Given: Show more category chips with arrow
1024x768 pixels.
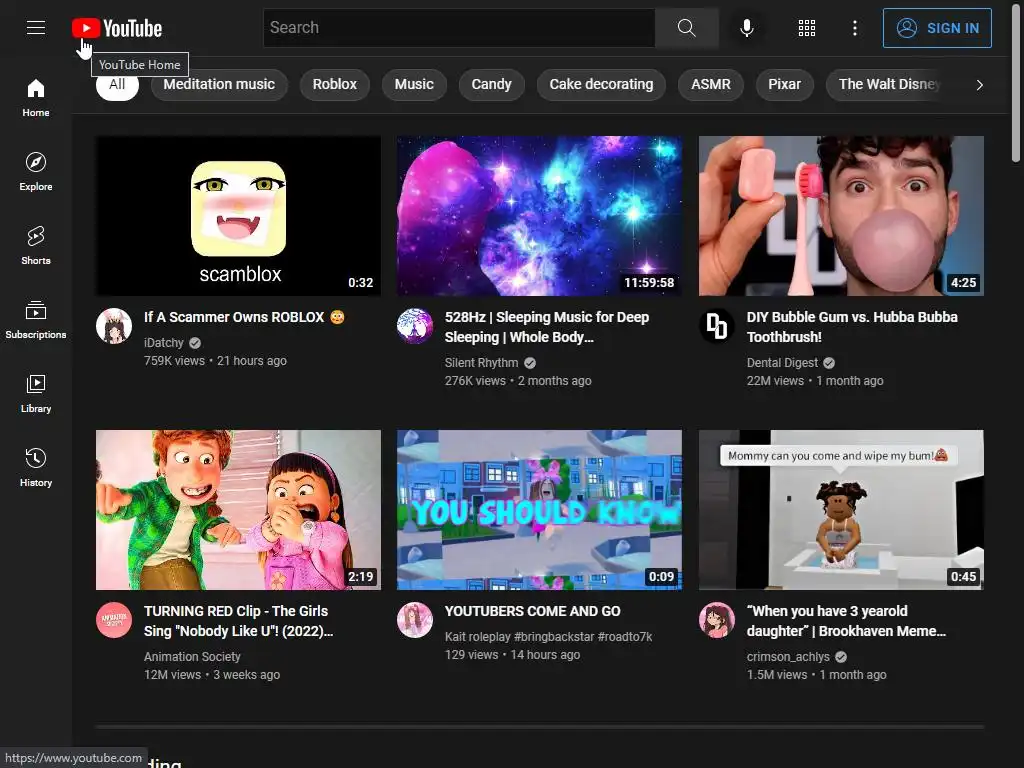Looking at the screenshot, I should [979, 85].
